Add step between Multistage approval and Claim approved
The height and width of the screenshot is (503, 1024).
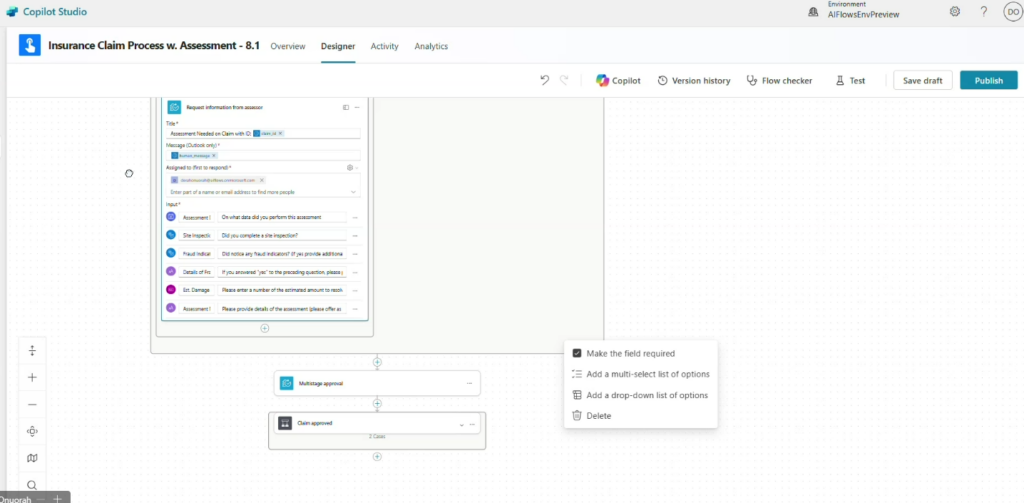[x=377, y=404]
